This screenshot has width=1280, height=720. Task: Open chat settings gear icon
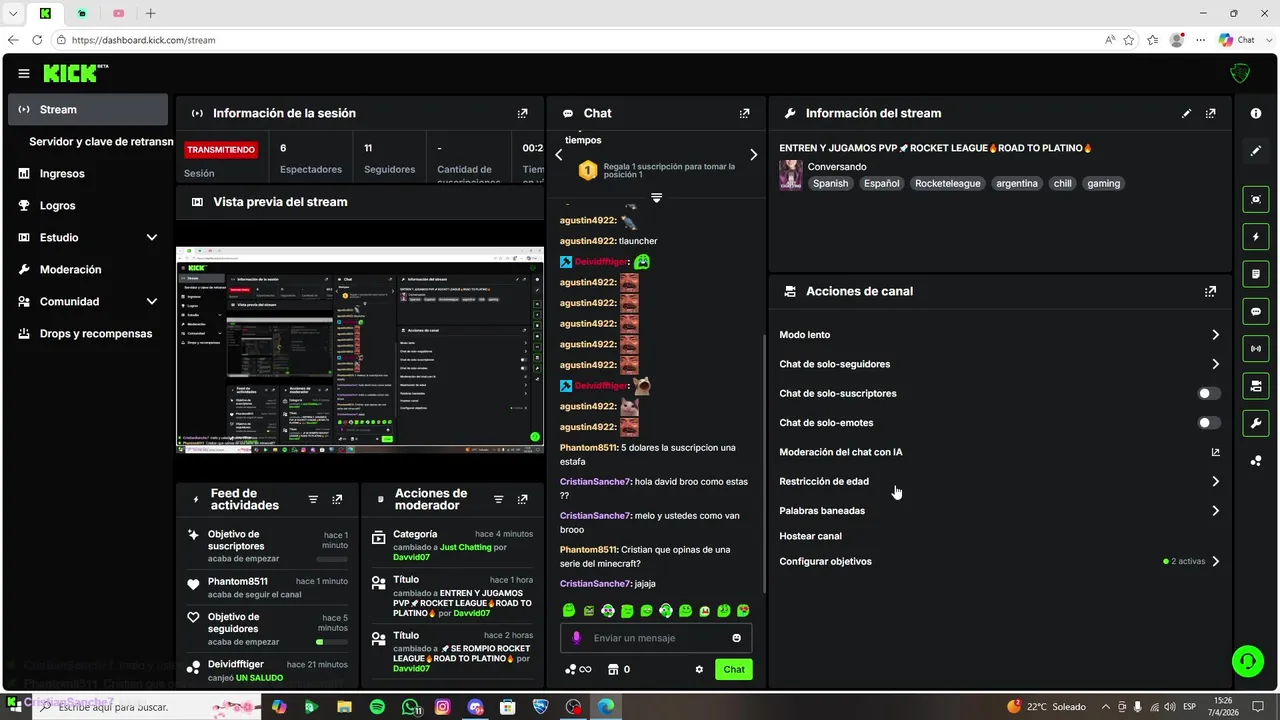(699, 670)
